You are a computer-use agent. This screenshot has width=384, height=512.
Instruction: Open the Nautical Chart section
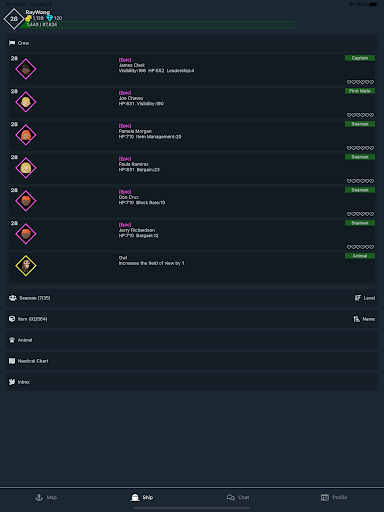point(192,361)
